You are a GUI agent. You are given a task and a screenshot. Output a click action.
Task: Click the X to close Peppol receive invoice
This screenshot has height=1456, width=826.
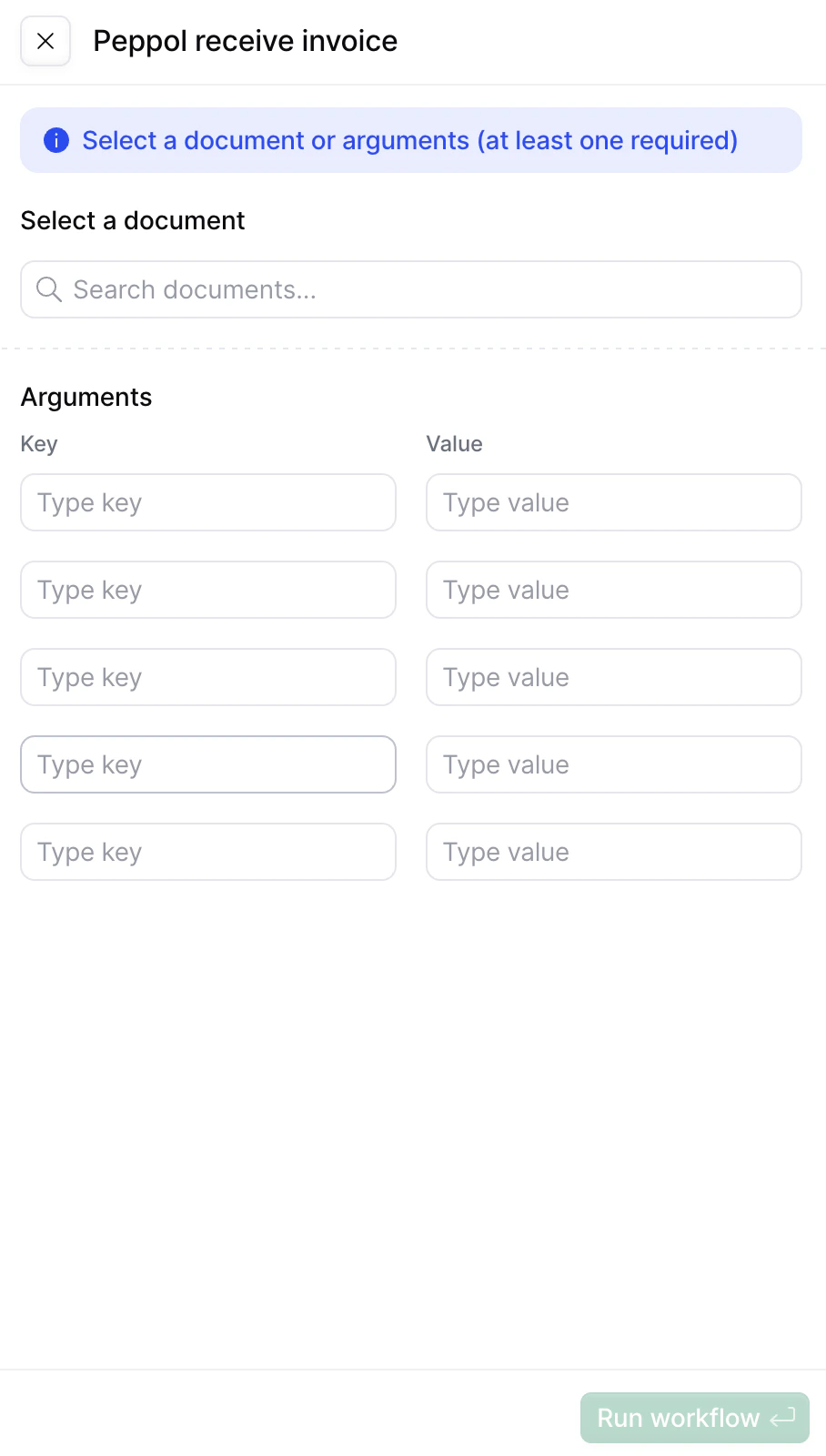(x=45, y=41)
